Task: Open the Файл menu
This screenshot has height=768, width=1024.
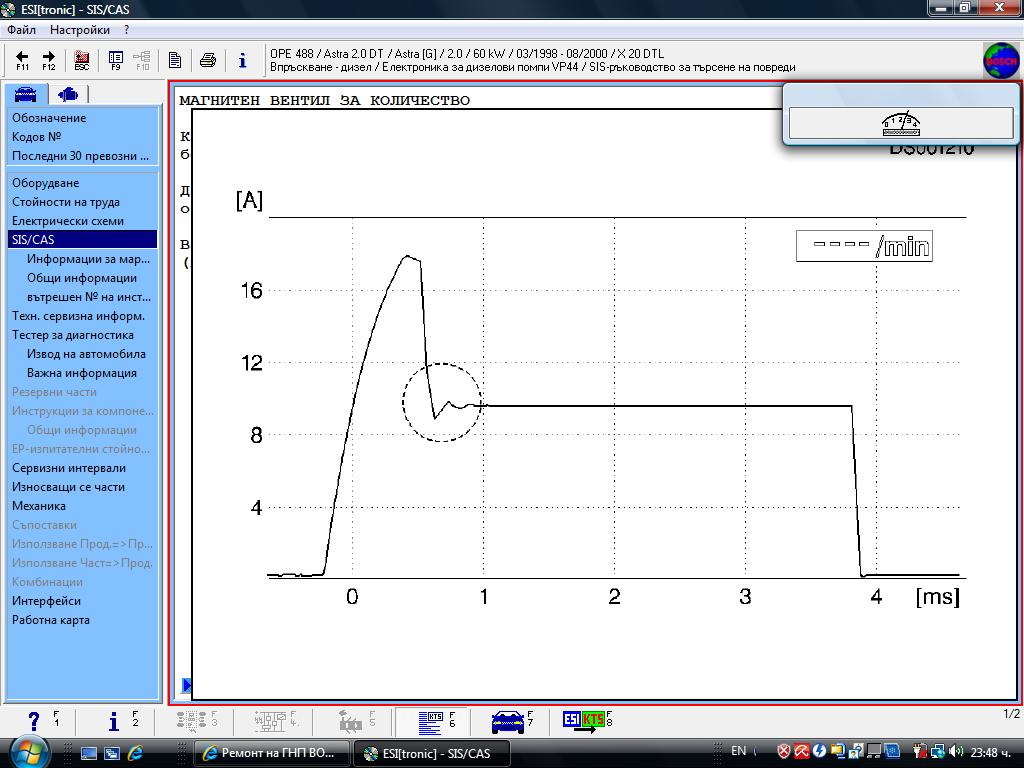Action: pyautogui.click(x=21, y=30)
